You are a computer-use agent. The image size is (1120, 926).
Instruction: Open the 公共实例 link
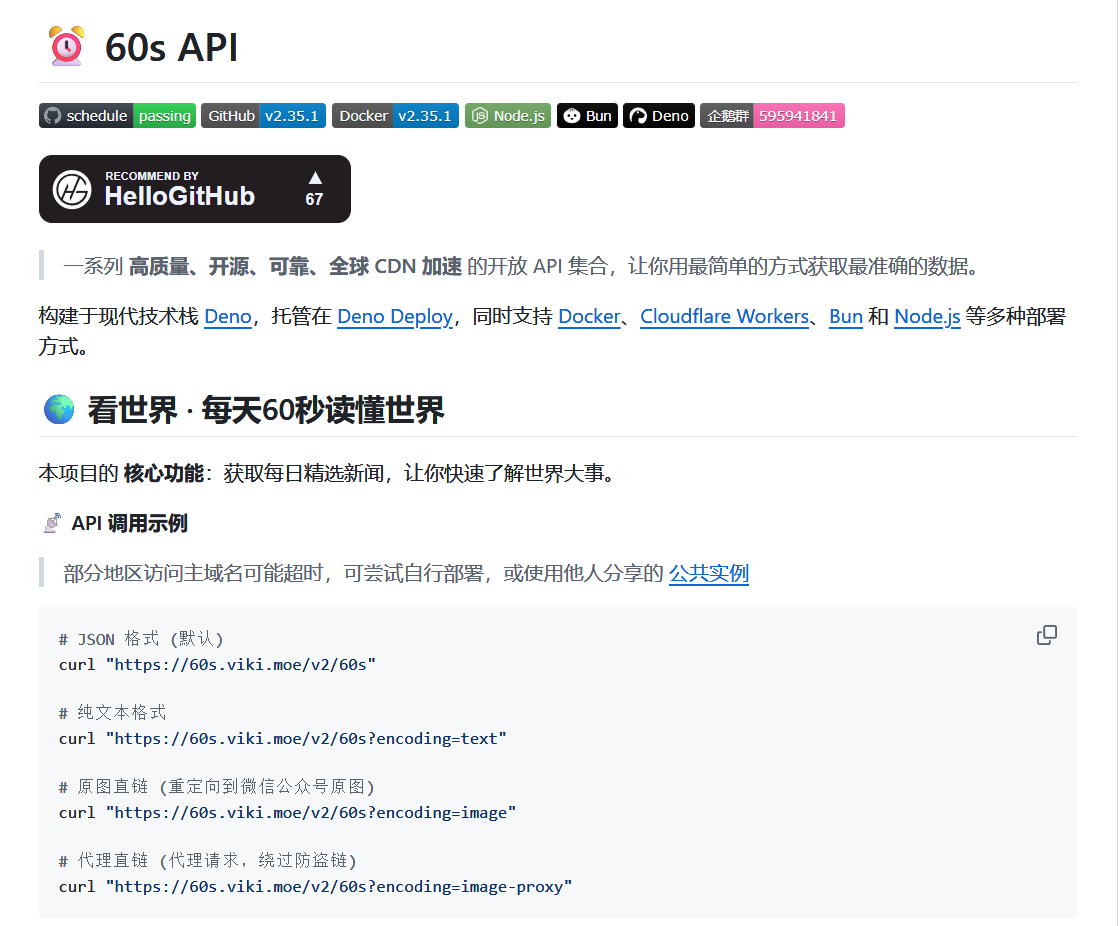708,573
